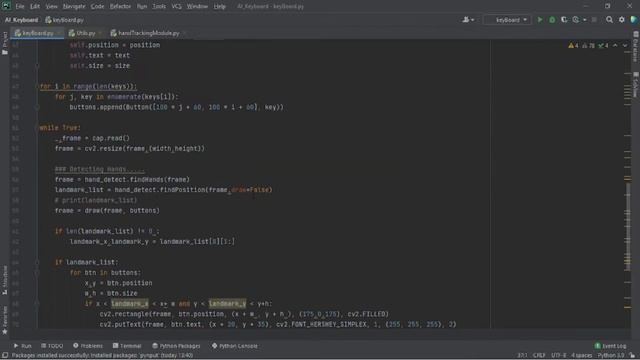Click the lock read-only icon in status bar
The image size is (640, 360).
(x=632, y=356)
